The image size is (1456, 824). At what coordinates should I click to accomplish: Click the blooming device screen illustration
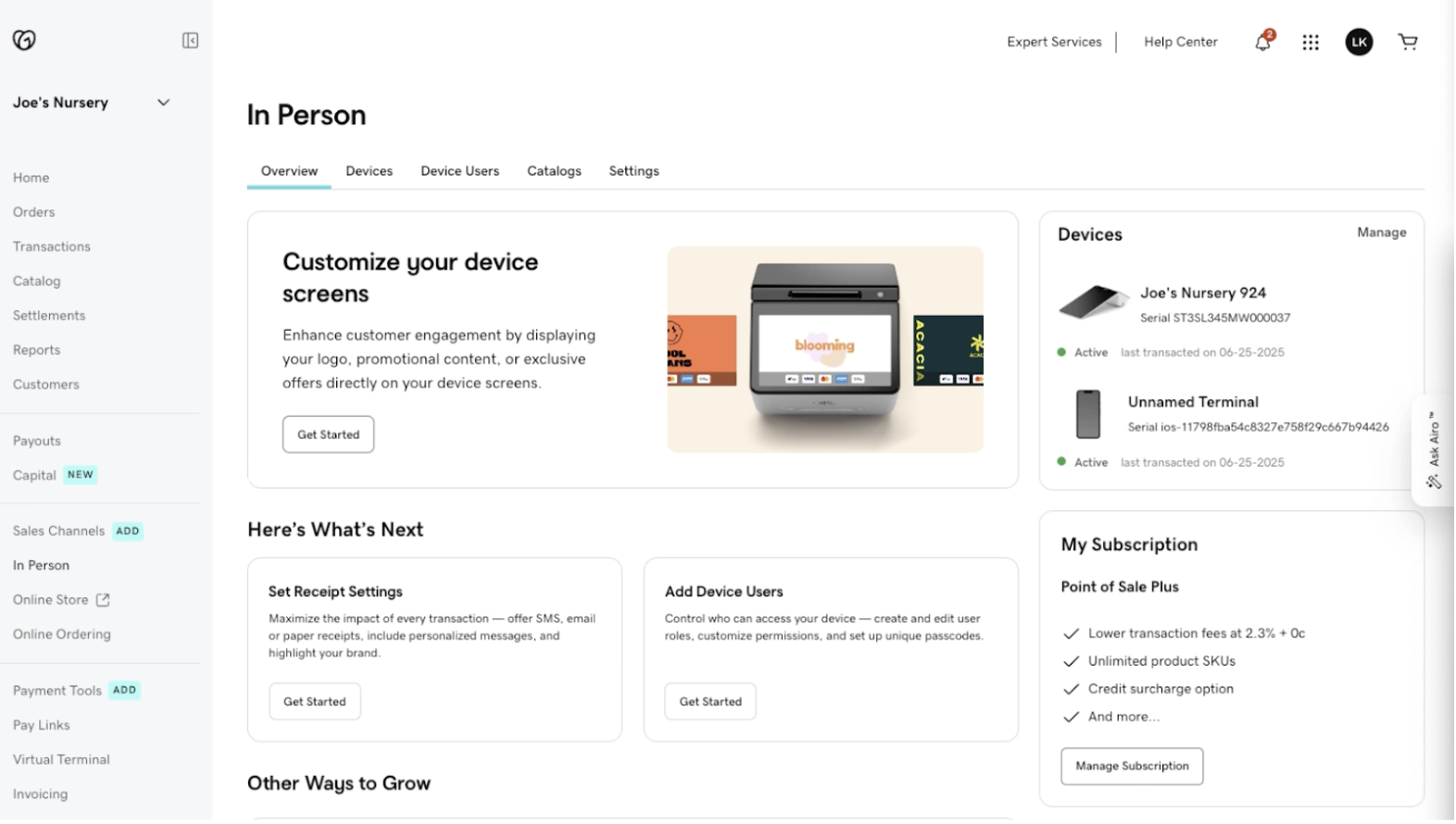[826, 350]
